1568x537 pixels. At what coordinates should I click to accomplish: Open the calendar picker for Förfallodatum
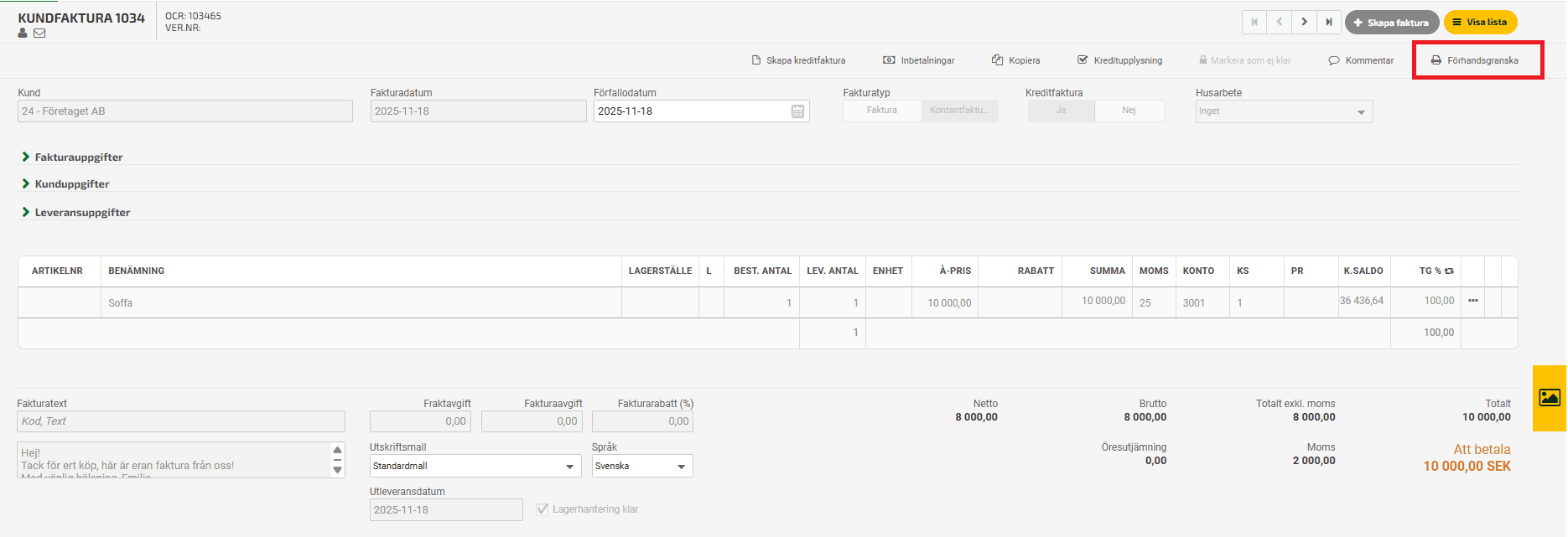[797, 111]
